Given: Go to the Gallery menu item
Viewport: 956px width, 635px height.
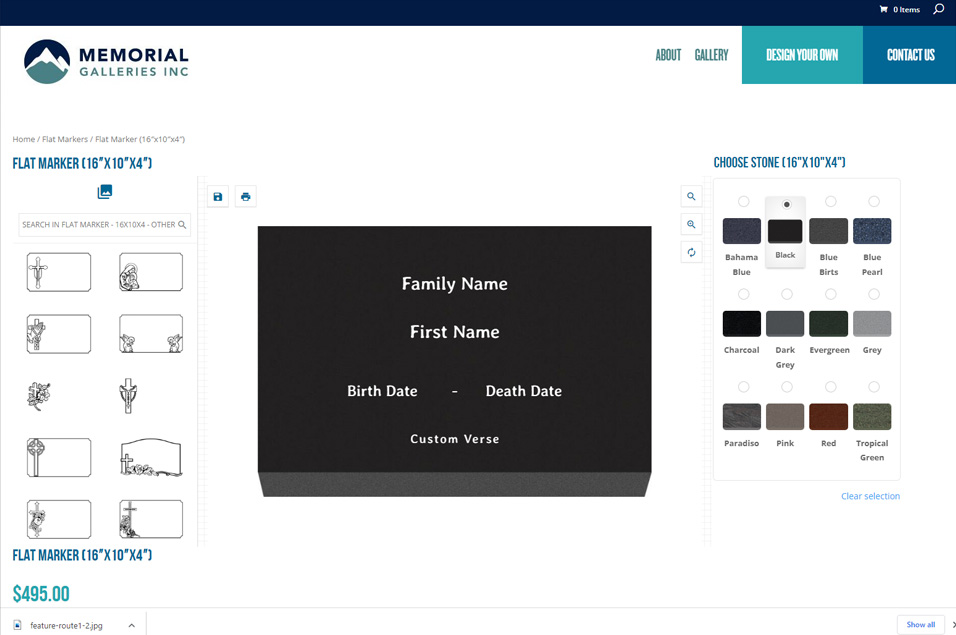Looking at the screenshot, I should (x=711, y=56).
